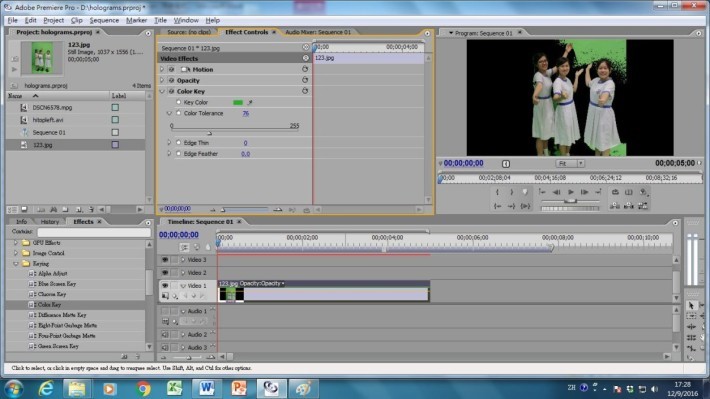Switch to the Audio Mixer tab
This screenshot has width=710, height=399.
(x=318, y=32)
